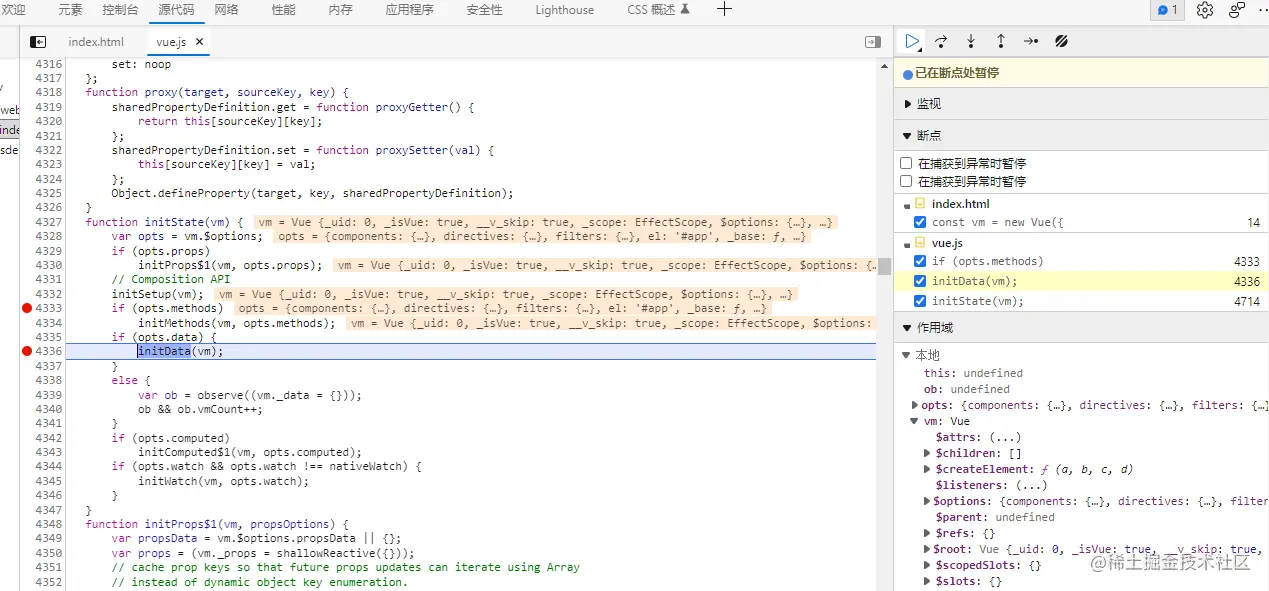Jump to breakpoint line number 4714
The width and height of the screenshot is (1269, 591).
pyautogui.click(x=1246, y=301)
